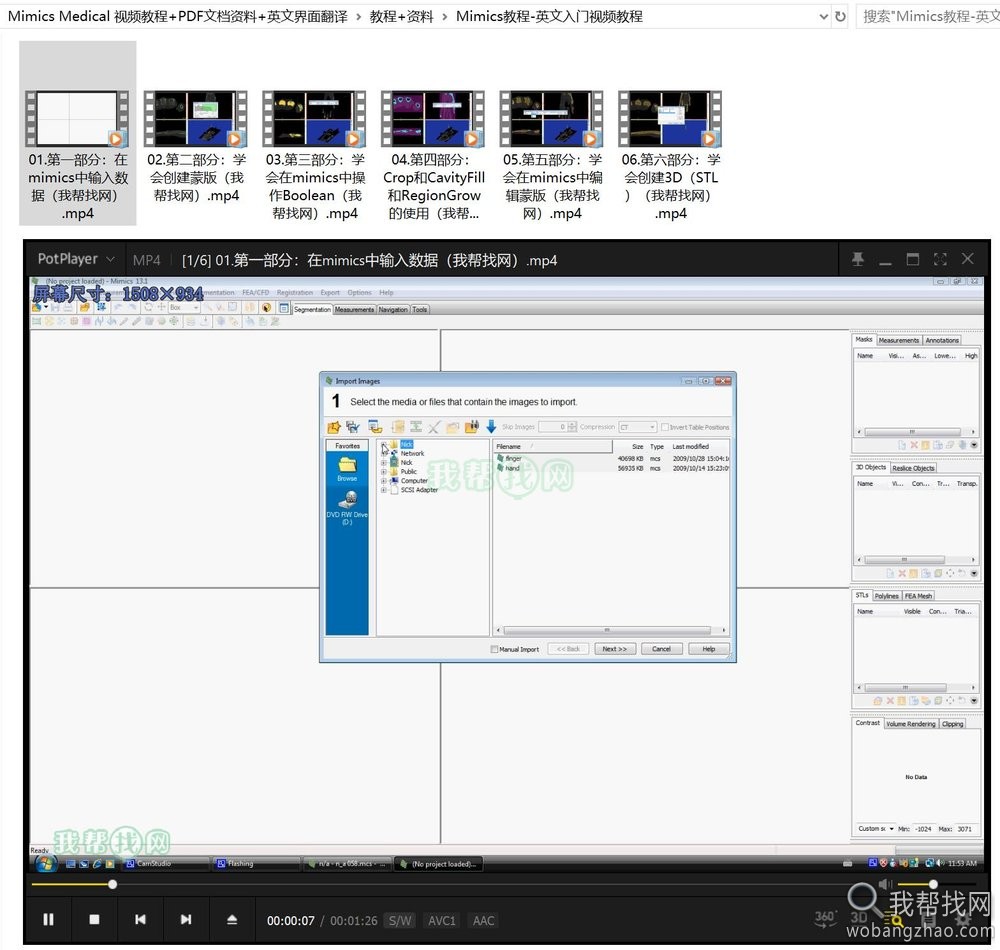The width and height of the screenshot is (1000, 950).
Task: Pause the PotPlayer video
Action: click(48, 919)
